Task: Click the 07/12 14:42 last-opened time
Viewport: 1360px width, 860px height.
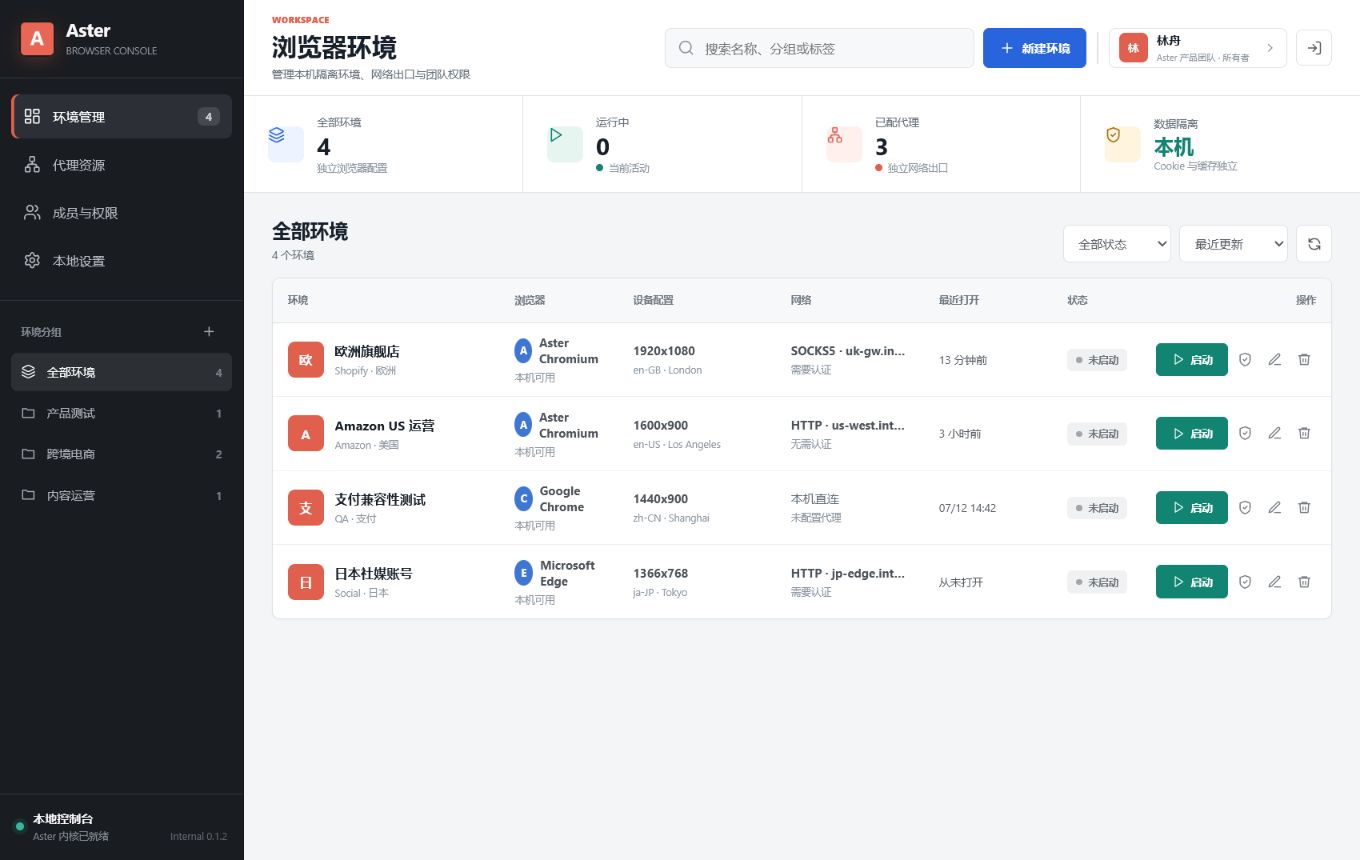Action: point(967,508)
